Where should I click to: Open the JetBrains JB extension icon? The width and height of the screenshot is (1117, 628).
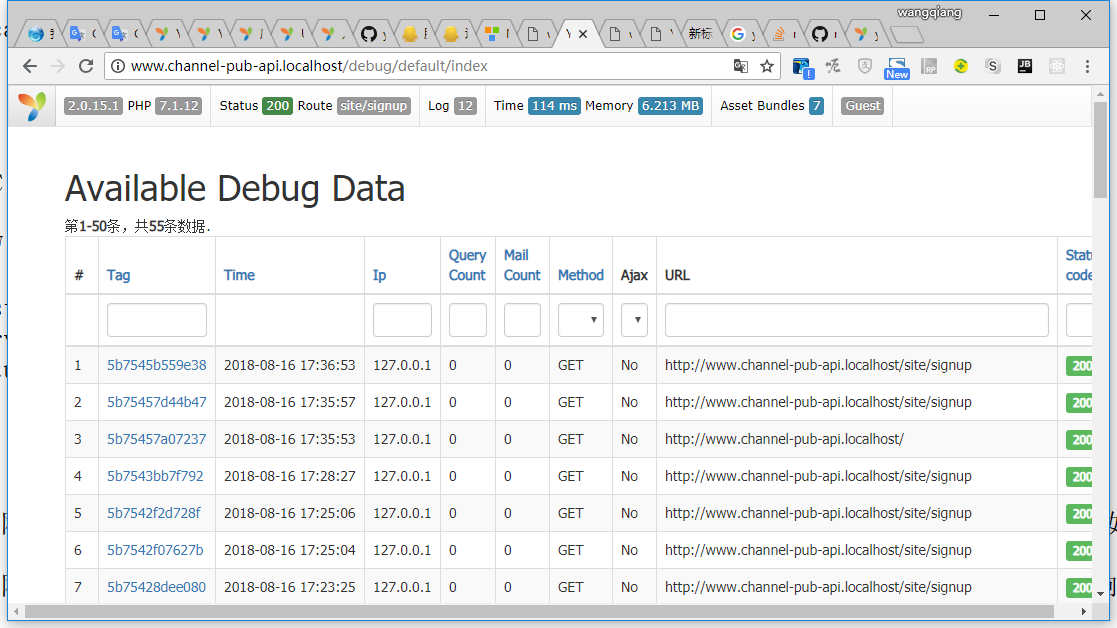(x=1024, y=66)
